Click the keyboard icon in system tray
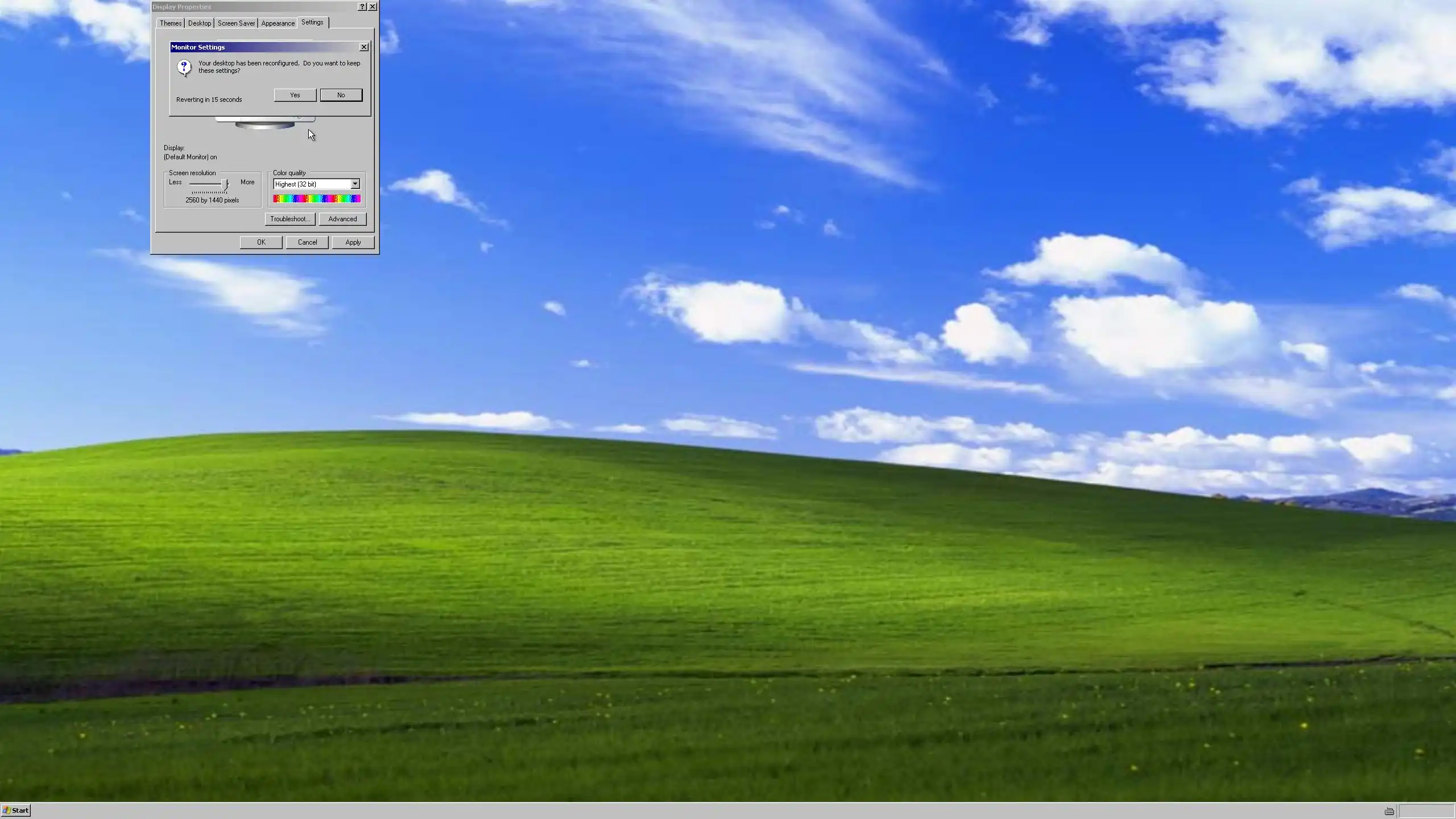 click(1389, 811)
